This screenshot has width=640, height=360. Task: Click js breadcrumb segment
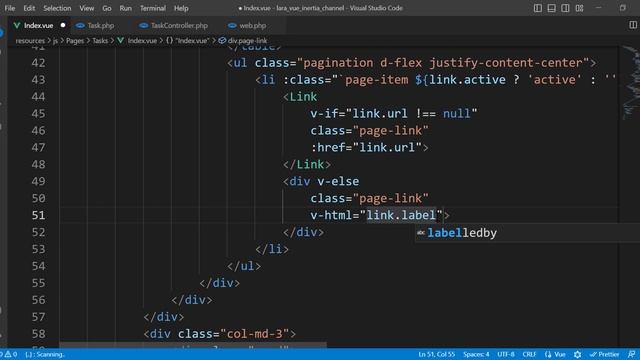[x=56, y=40]
